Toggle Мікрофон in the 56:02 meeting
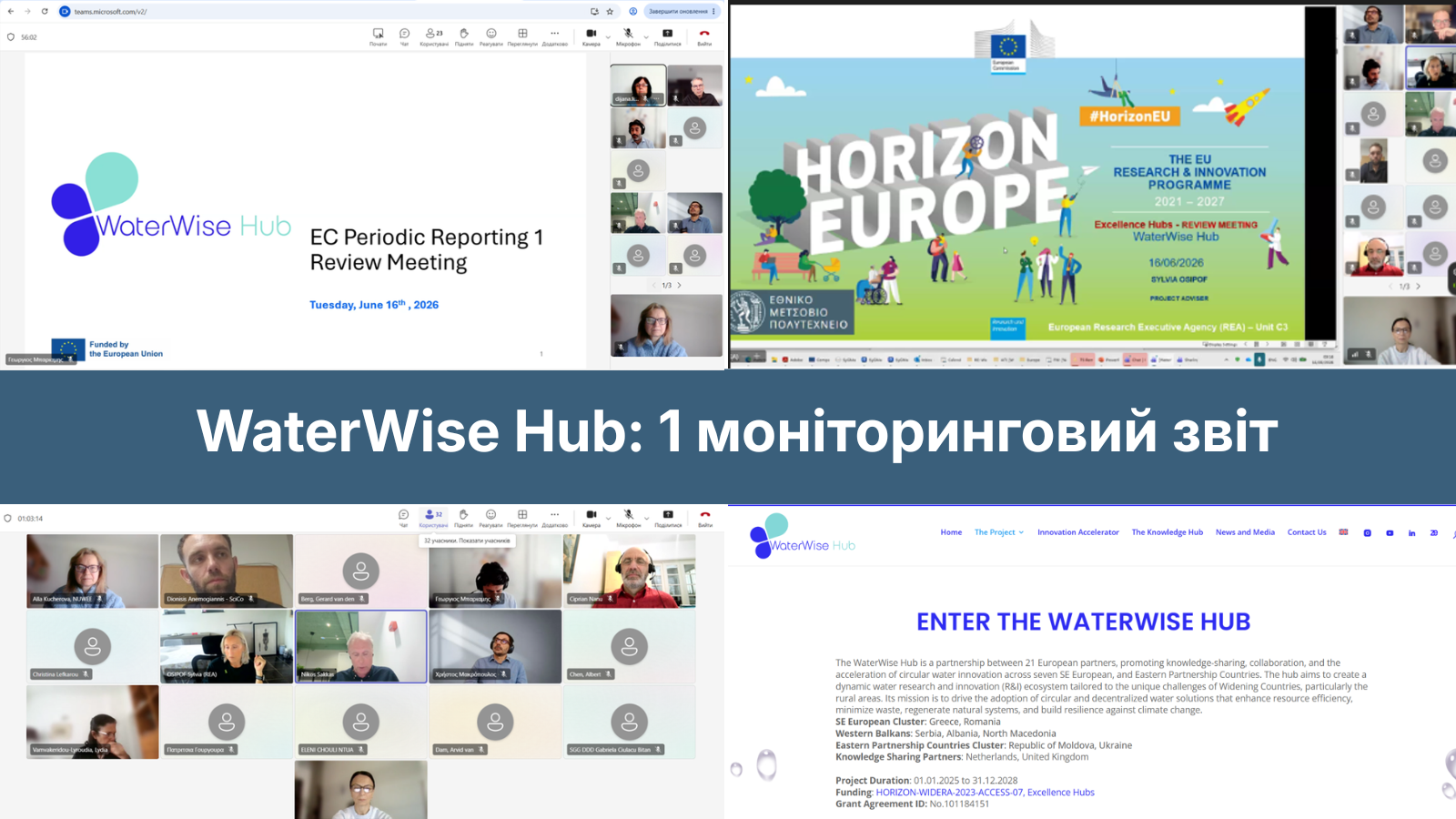Screen dimensions: 1456x819 pyautogui.click(x=628, y=36)
